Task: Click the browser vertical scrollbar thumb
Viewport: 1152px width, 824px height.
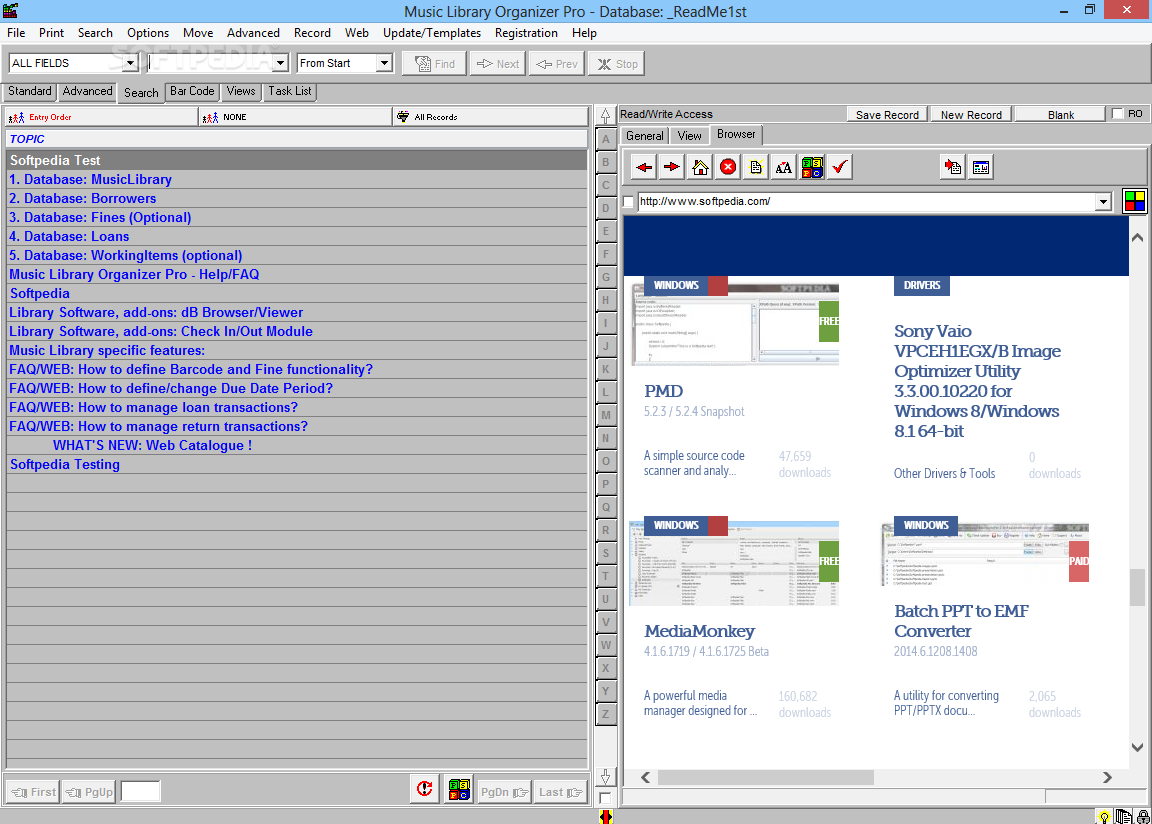Action: coord(1137,587)
